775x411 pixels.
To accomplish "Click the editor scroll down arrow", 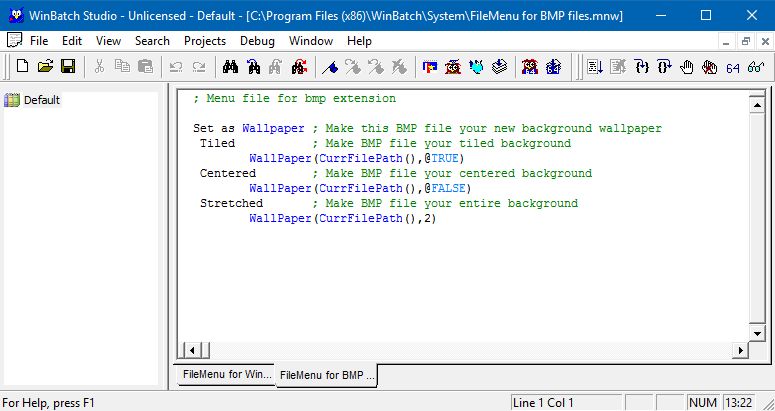I will (757, 333).
